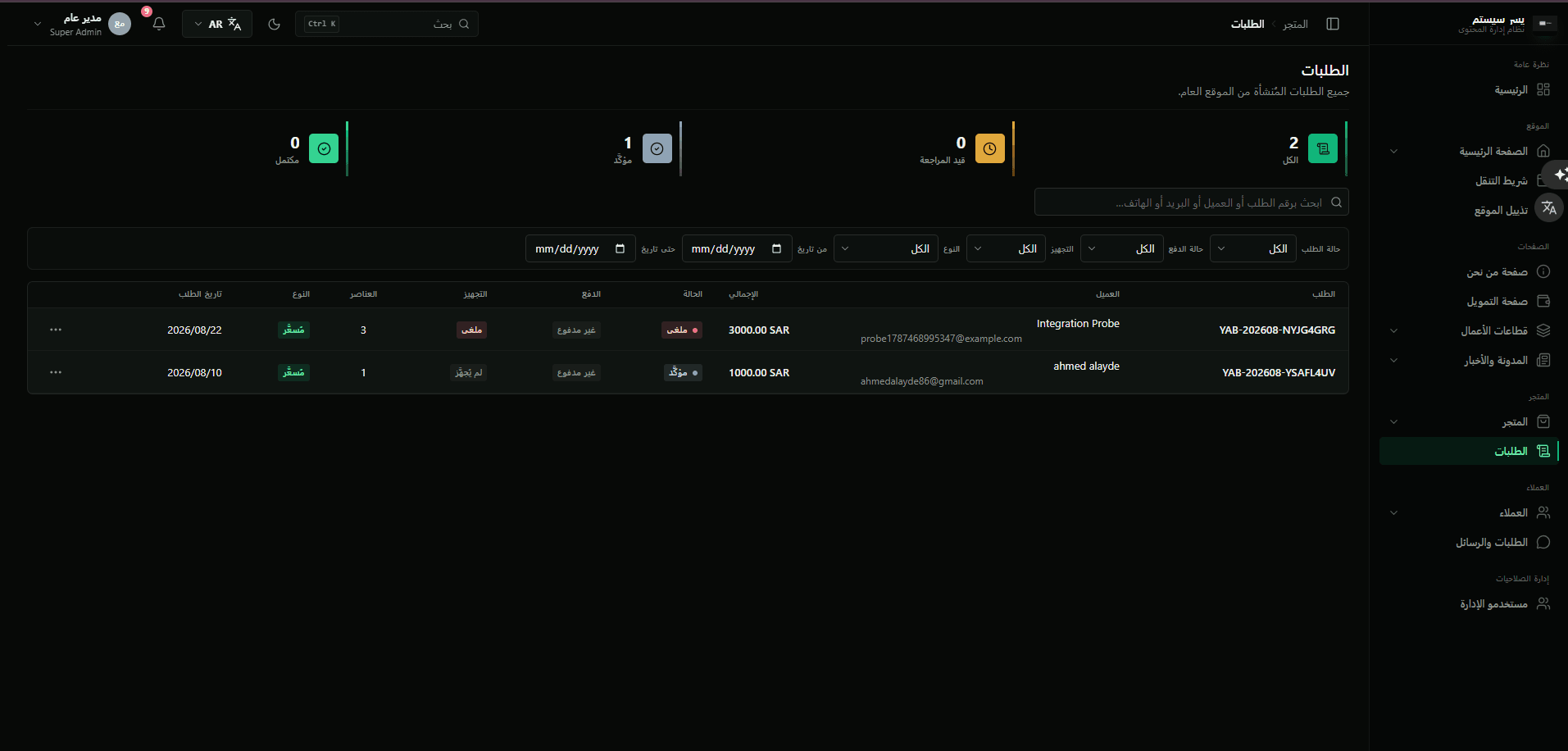The width and height of the screenshot is (1568, 751).
Task: Expand المتجر sidebar section
Action: (x=1470, y=421)
